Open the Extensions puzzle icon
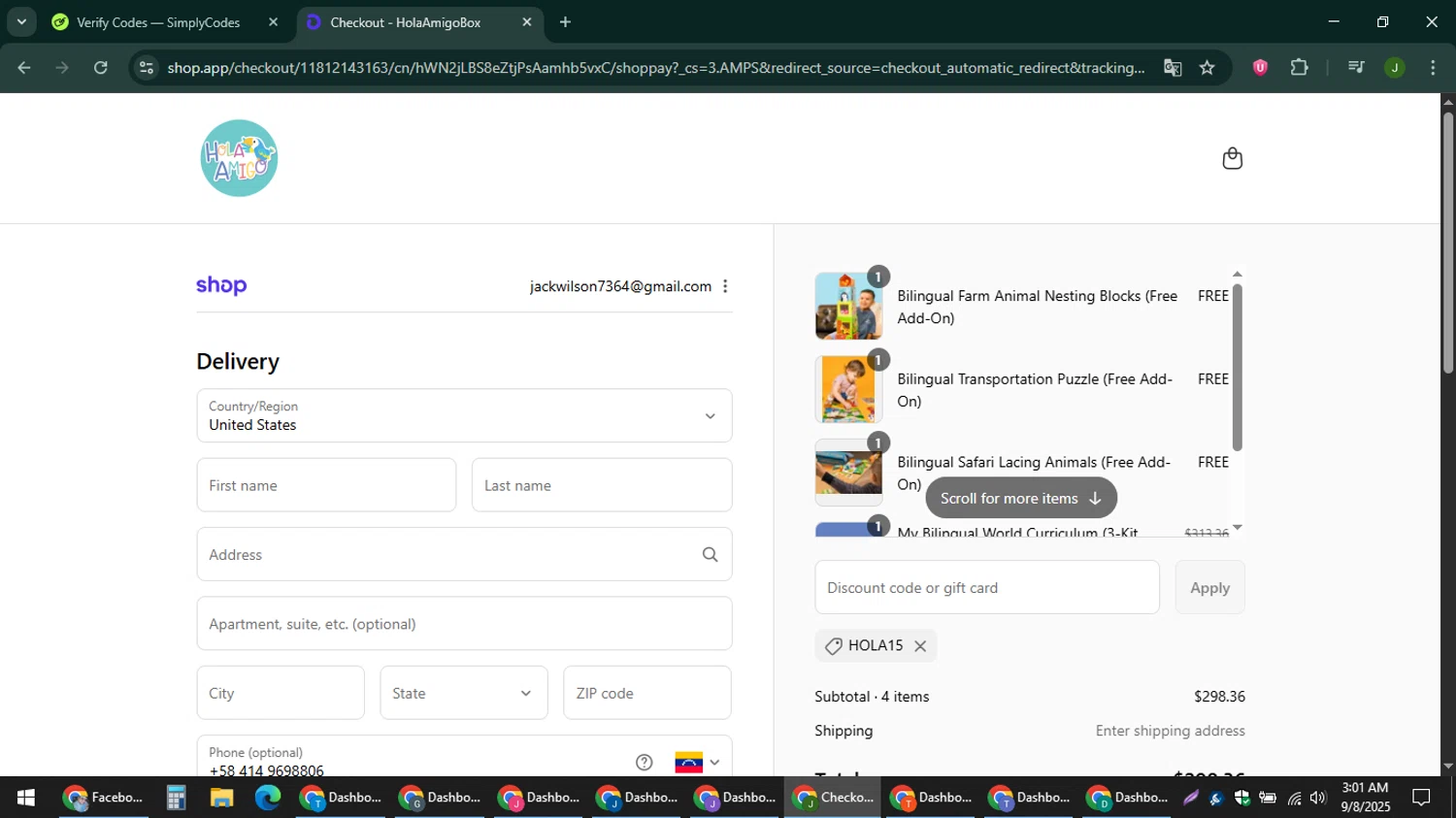1456x818 pixels. coord(1300,68)
